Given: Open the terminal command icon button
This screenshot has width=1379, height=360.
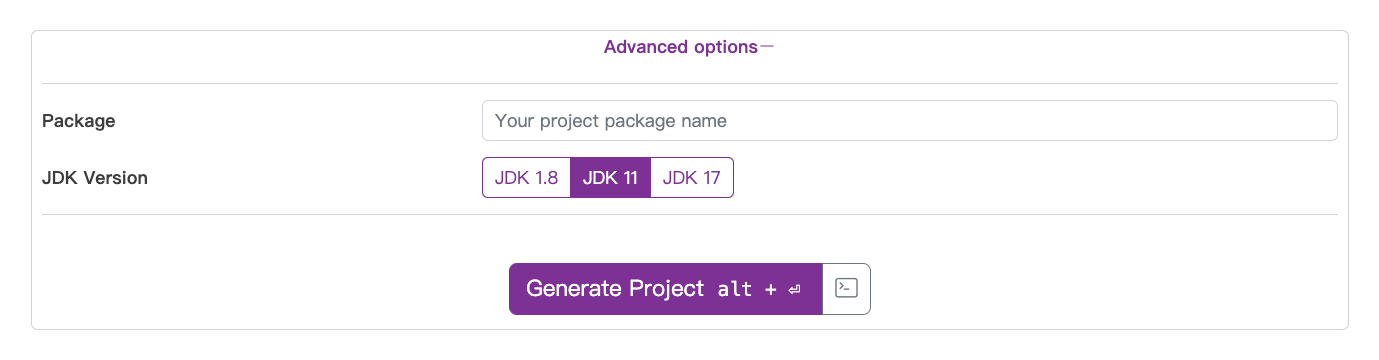Looking at the screenshot, I should coord(846,289).
